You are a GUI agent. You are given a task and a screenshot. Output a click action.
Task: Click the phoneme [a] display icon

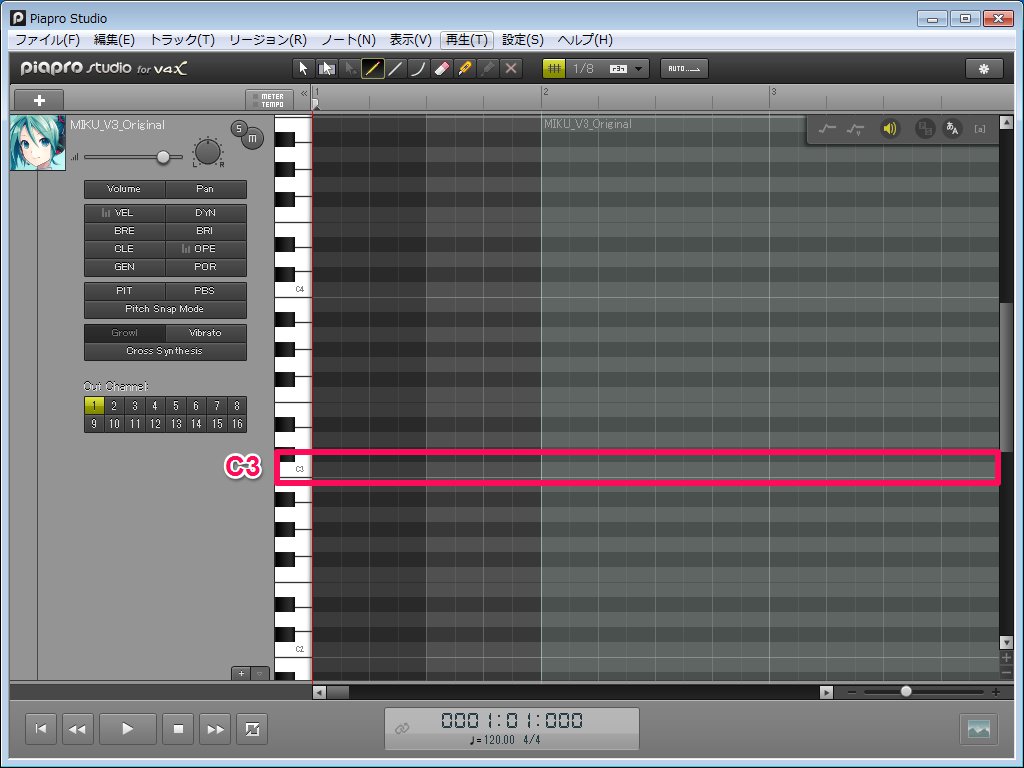click(x=980, y=129)
